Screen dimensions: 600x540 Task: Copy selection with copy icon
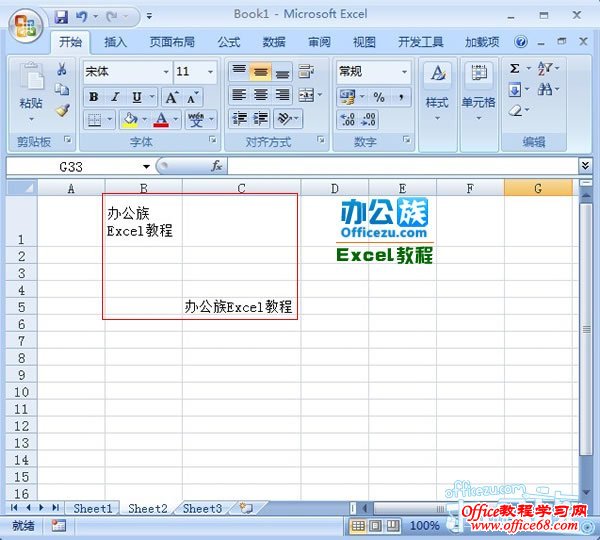[62, 90]
